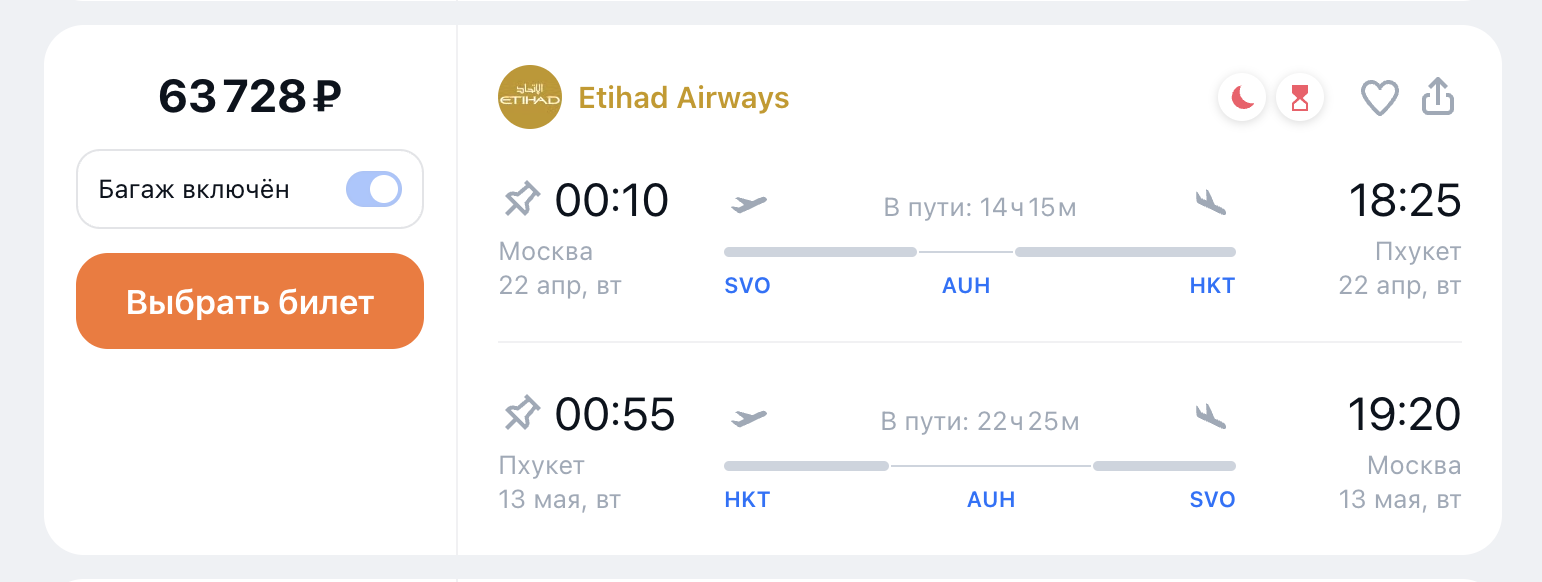Click the outbound flight route progress bar
Screen dimensions: 1542x582
[979, 252]
